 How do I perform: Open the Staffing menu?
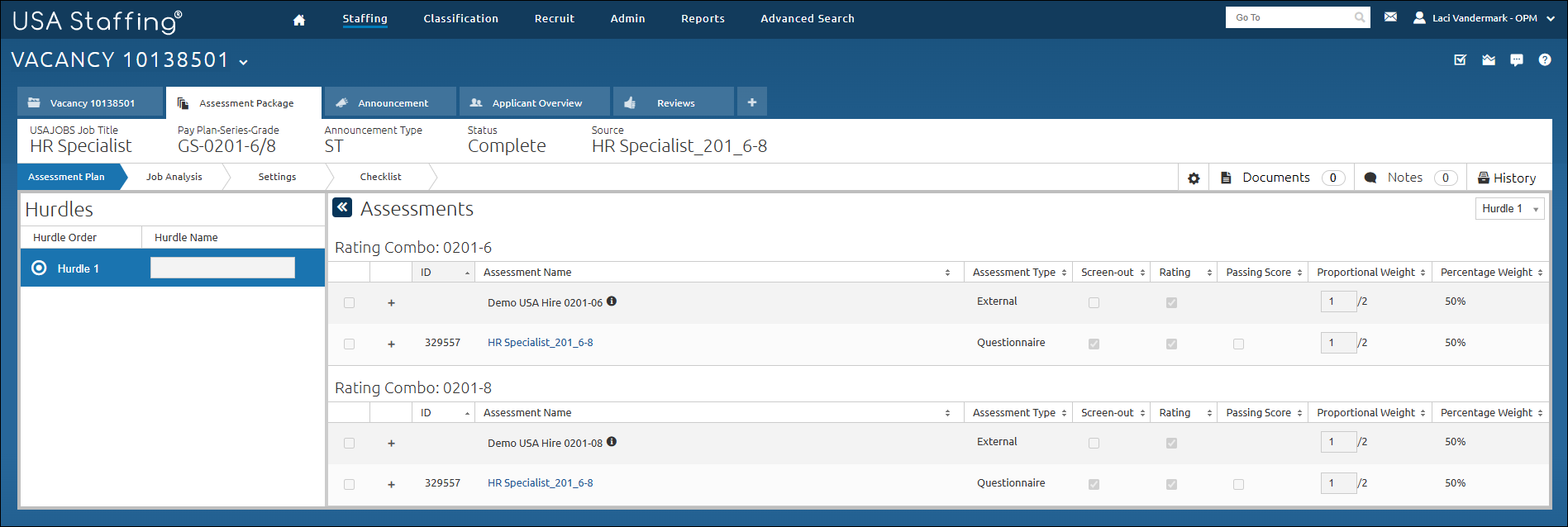365,18
